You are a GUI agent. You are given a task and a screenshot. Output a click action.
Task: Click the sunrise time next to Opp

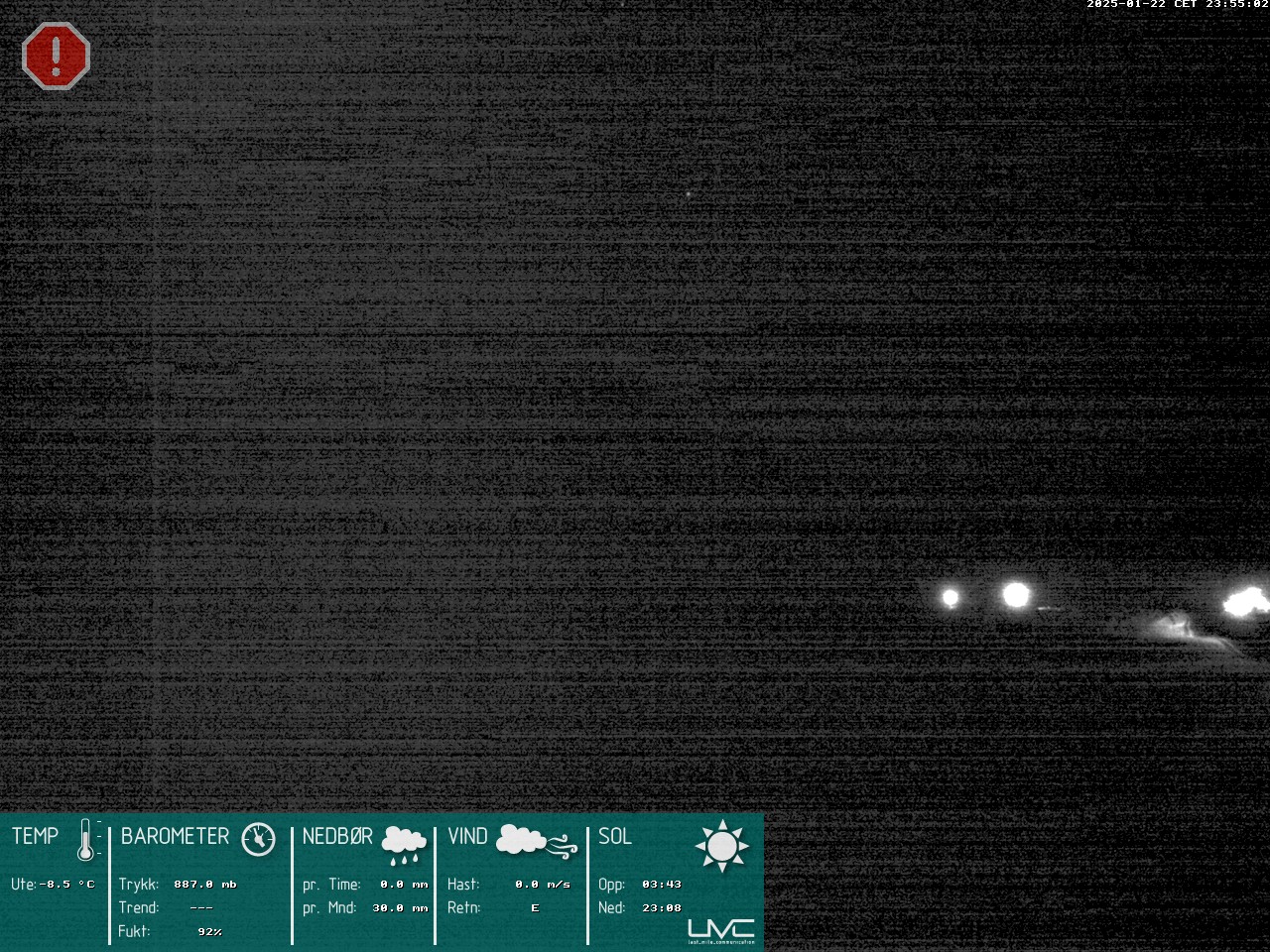click(661, 885)
